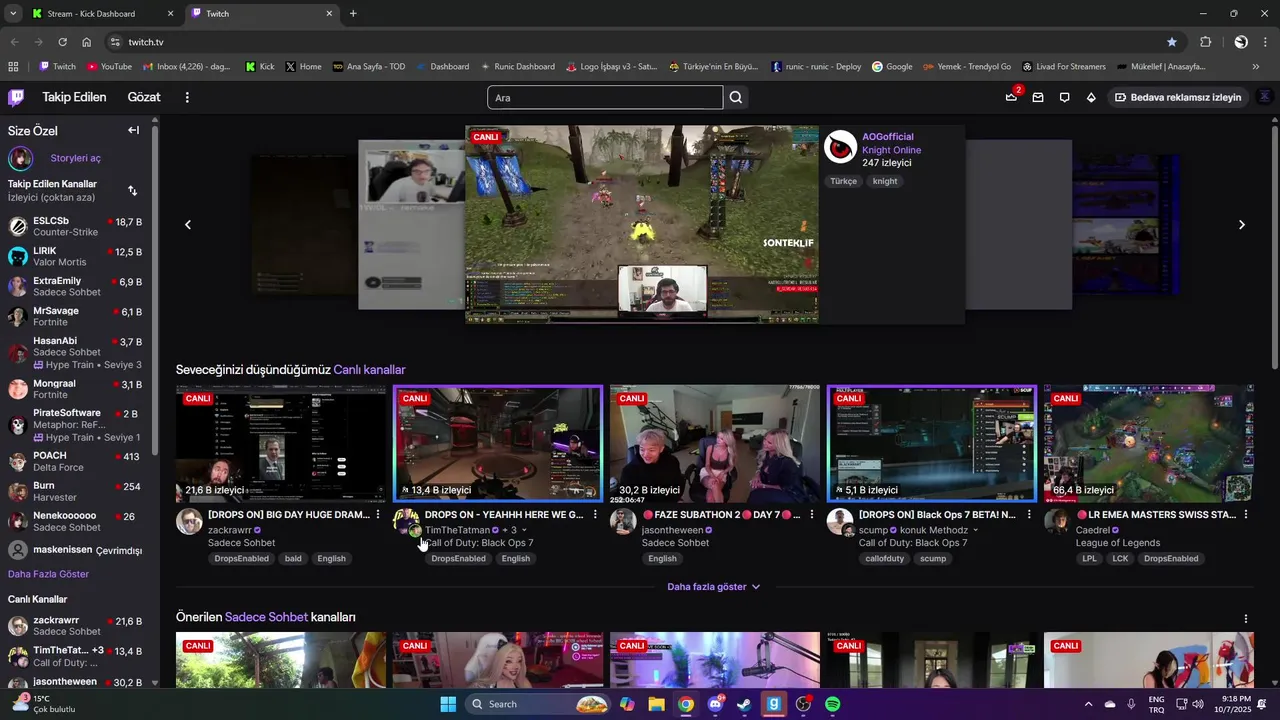Click the Twitch logo home icon
The width and height of the screenshot is (1280, 720).
(x=16, y=97)
